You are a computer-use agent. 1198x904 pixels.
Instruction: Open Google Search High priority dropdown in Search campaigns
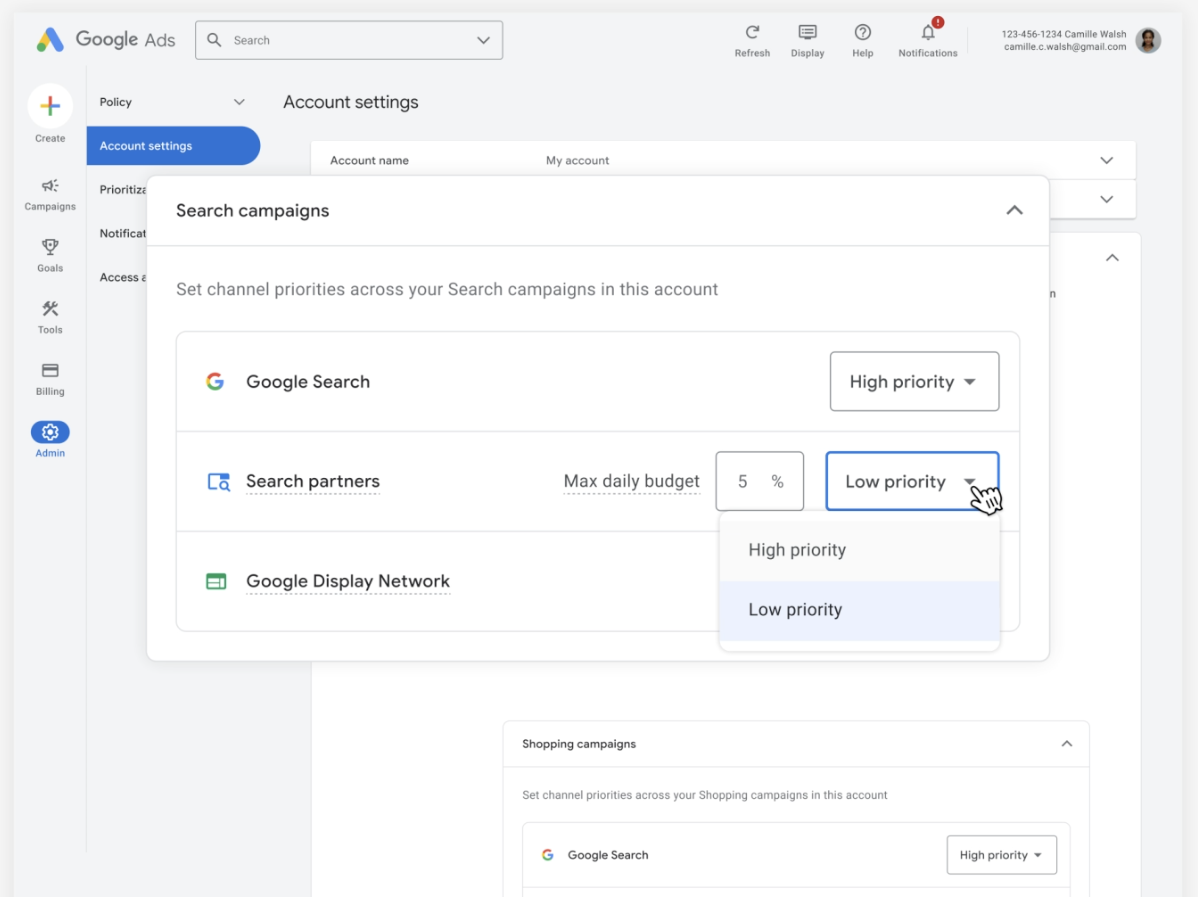coord(915,381)
